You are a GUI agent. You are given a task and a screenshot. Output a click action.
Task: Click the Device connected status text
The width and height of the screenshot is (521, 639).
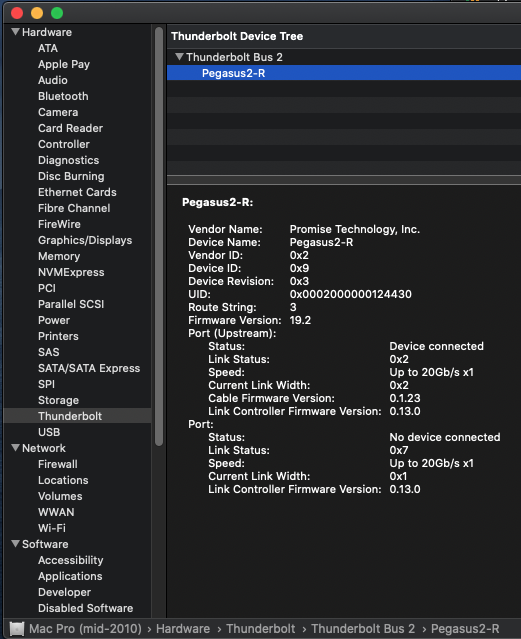(x=437, y=346)
